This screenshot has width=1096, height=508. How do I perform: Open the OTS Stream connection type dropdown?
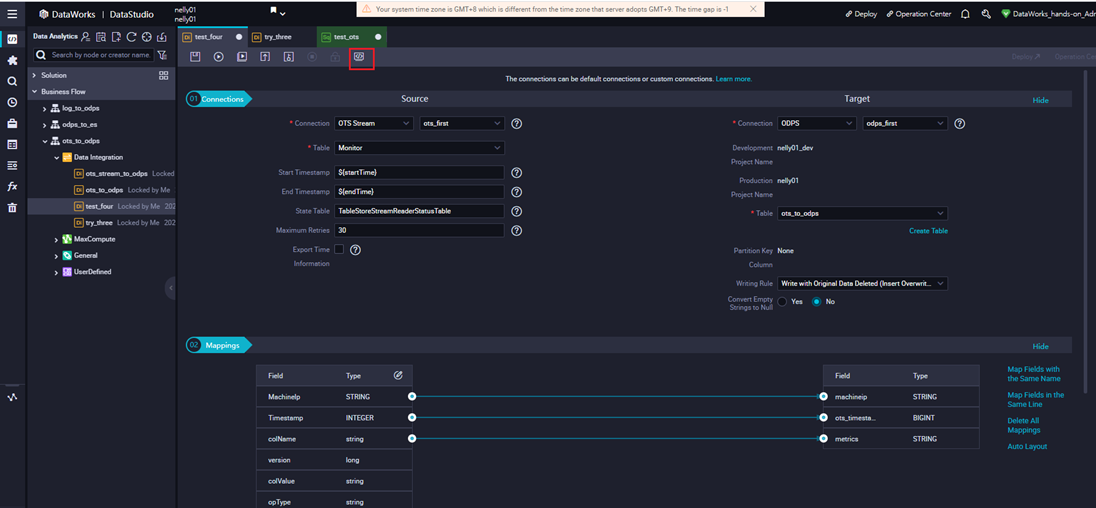point(374,123)
